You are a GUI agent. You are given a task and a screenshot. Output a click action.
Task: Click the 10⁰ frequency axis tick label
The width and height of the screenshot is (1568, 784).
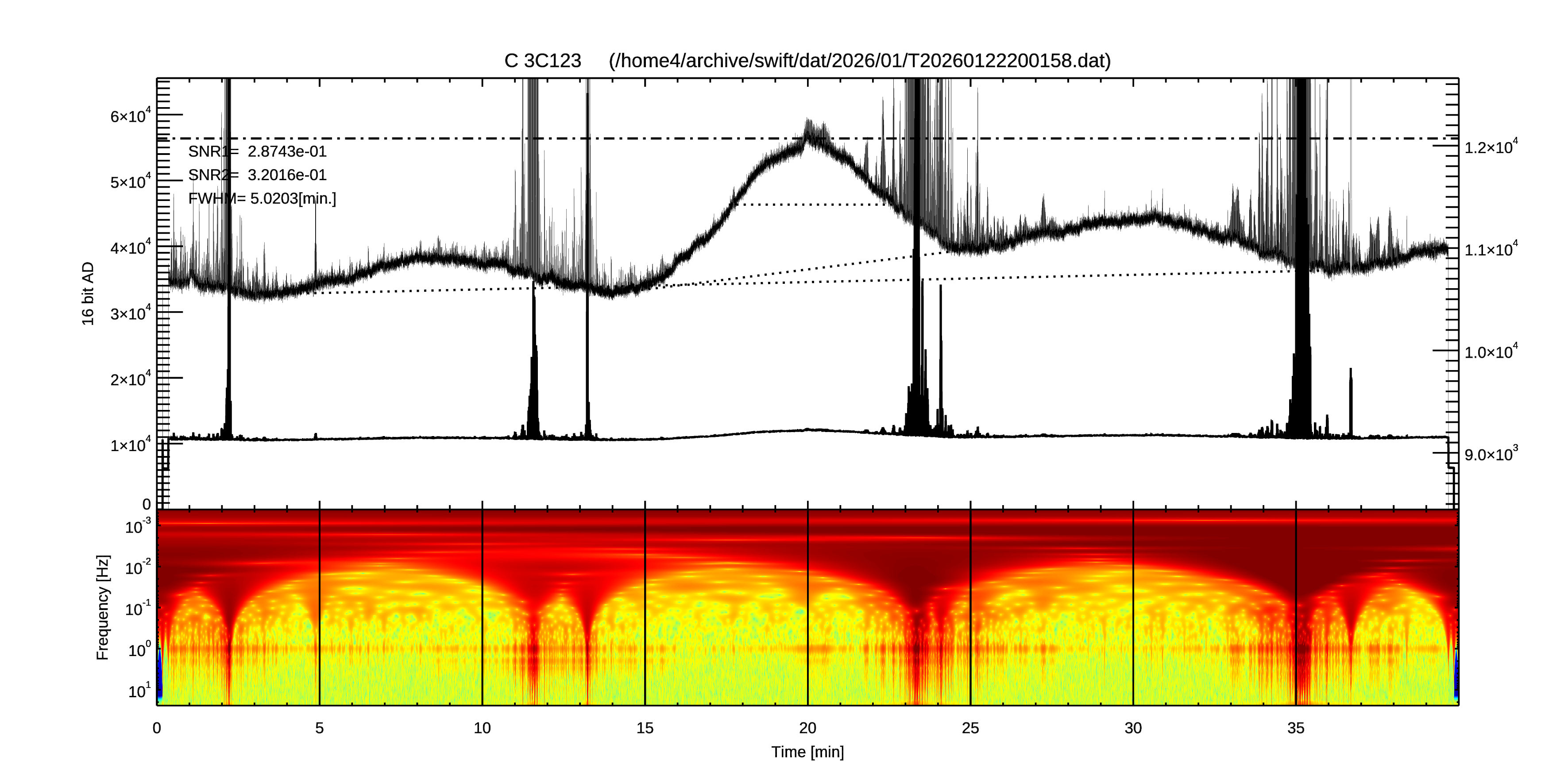pyautogui.click(x=138, y=650)
